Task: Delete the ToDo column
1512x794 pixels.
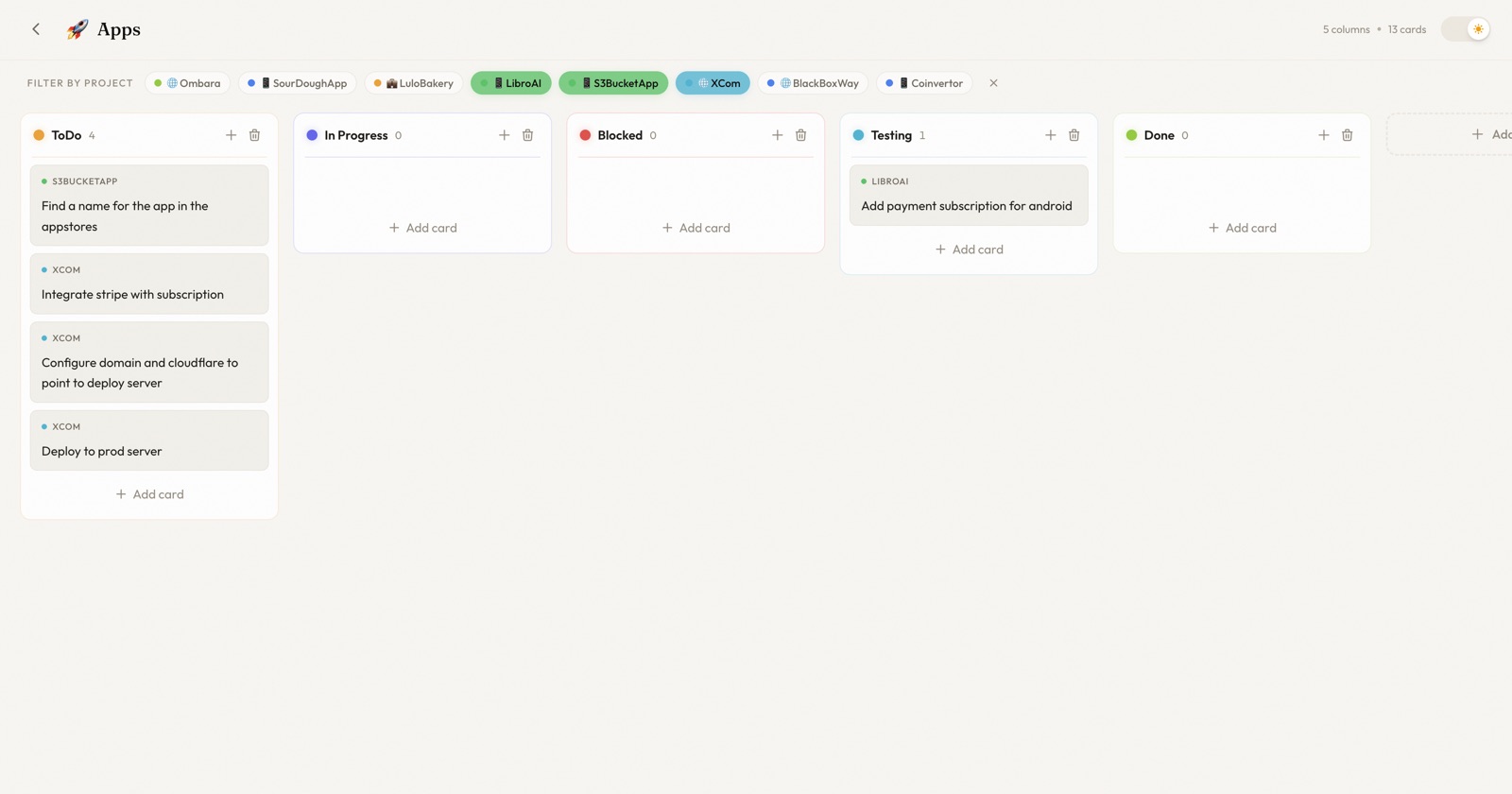Action: pyautogui.click(x=254, y=135)
